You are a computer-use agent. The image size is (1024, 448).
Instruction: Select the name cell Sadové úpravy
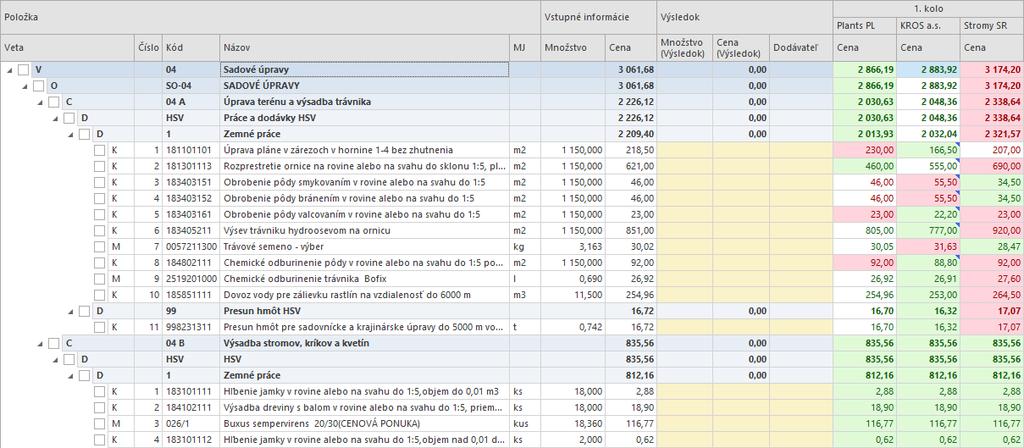[x=364, y=69]
